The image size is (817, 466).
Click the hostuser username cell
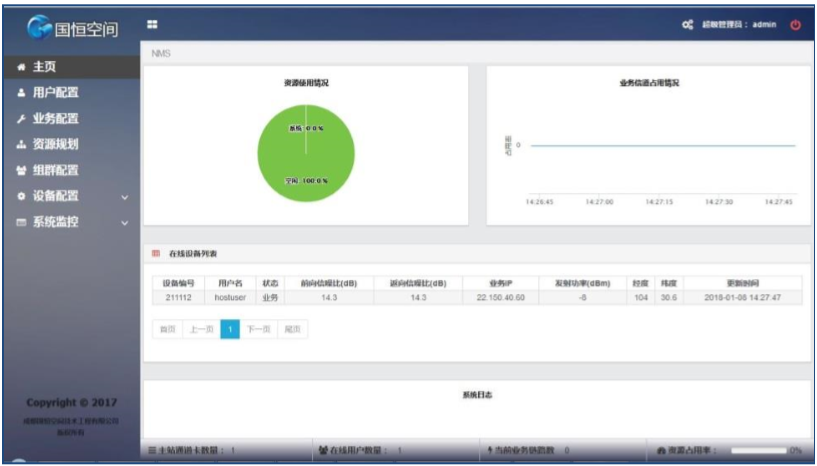(x=230, y=298)
